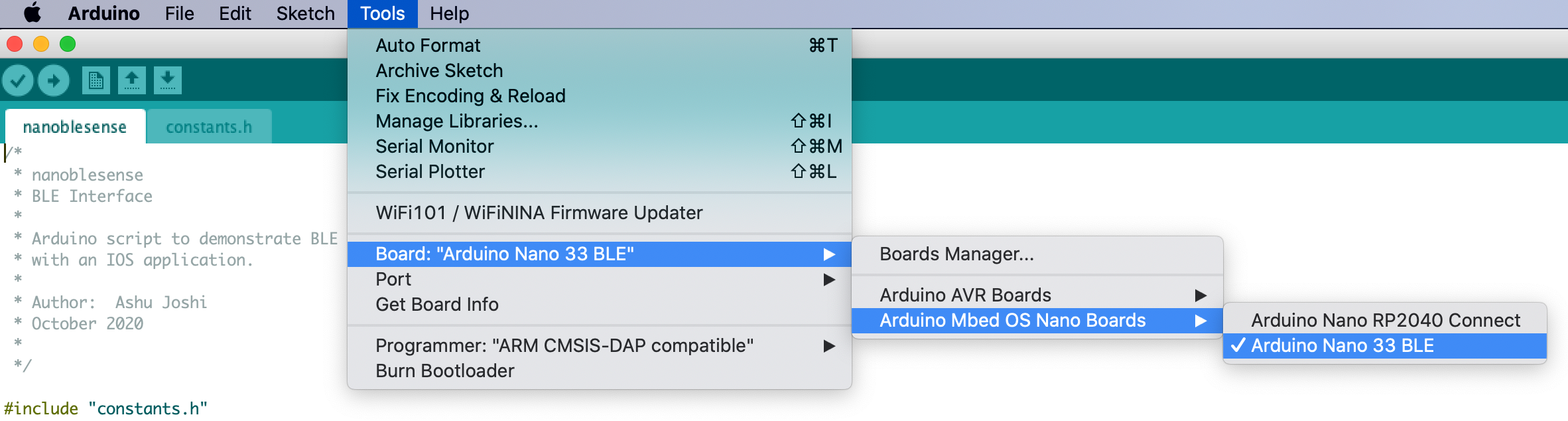Open the Sketch menu

coord(305,13)
